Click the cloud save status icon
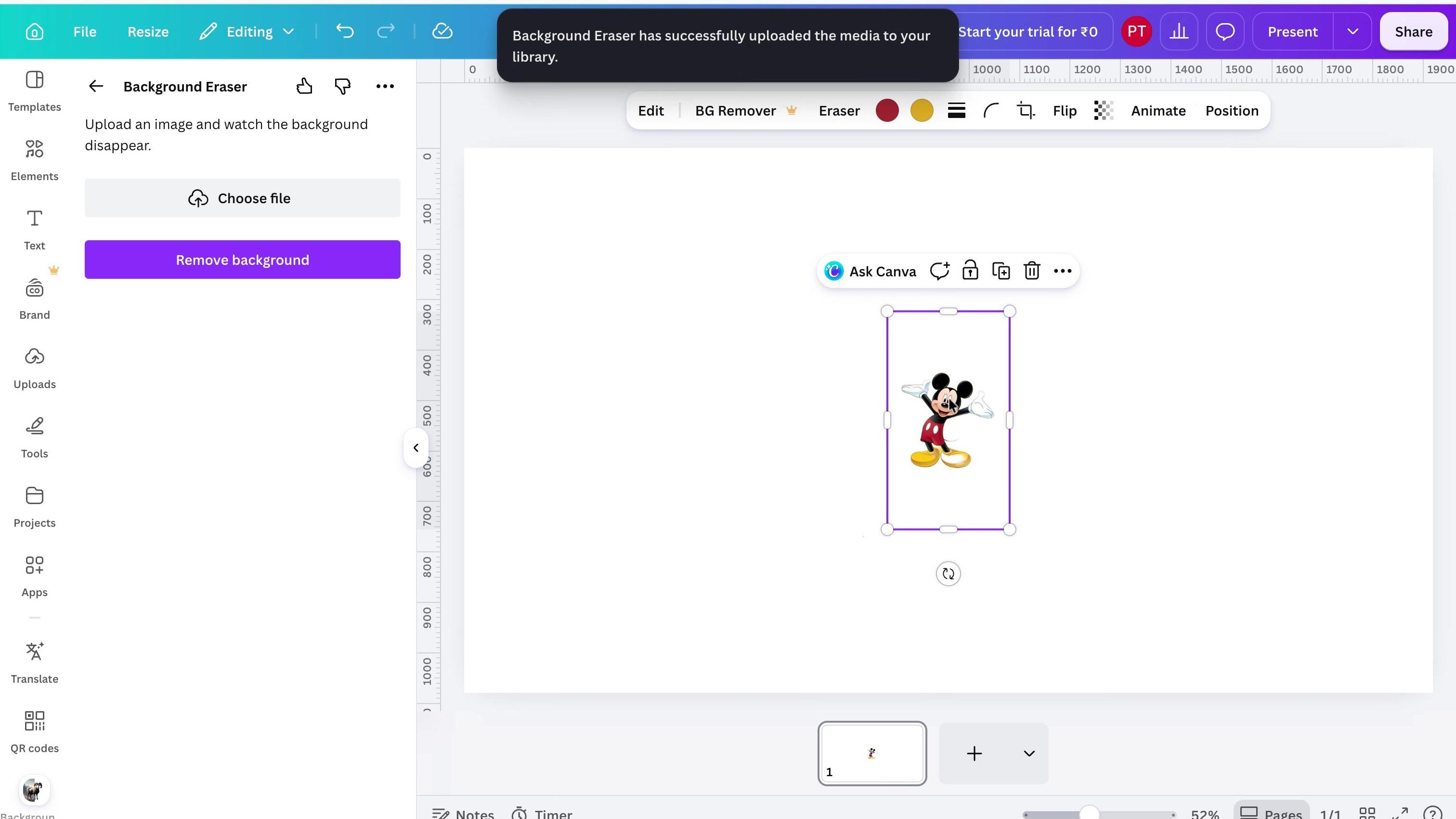Screen dimensions: 1456x819 pyautogui.click(x=442, y=32)
